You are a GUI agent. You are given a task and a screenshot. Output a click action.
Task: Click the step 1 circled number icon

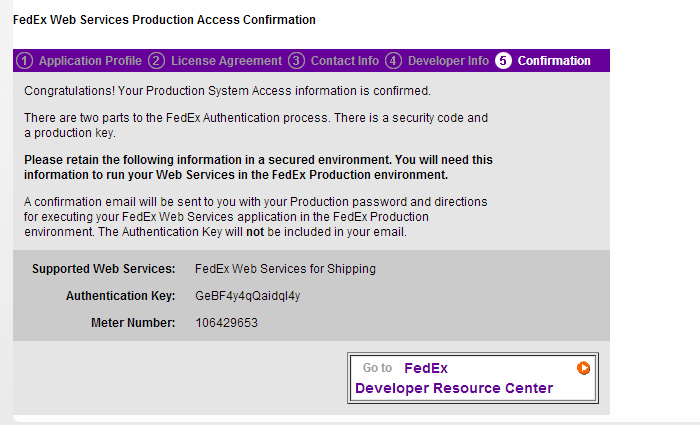pyautogui.click(x=26, y=61)
